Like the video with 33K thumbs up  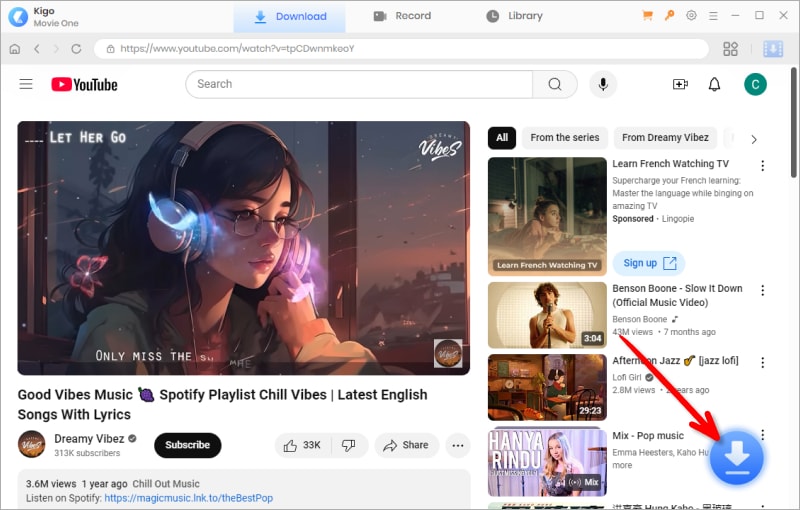(303, 445)
